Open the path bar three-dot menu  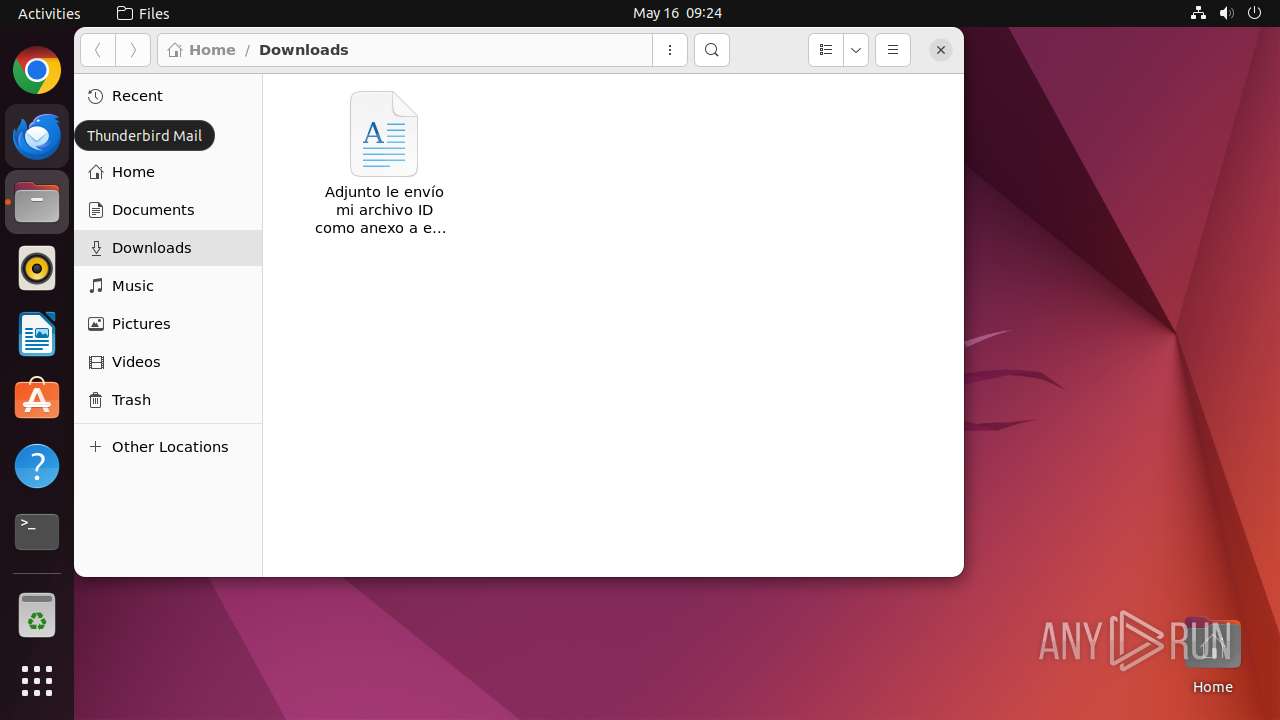click(x=670, y=50)
